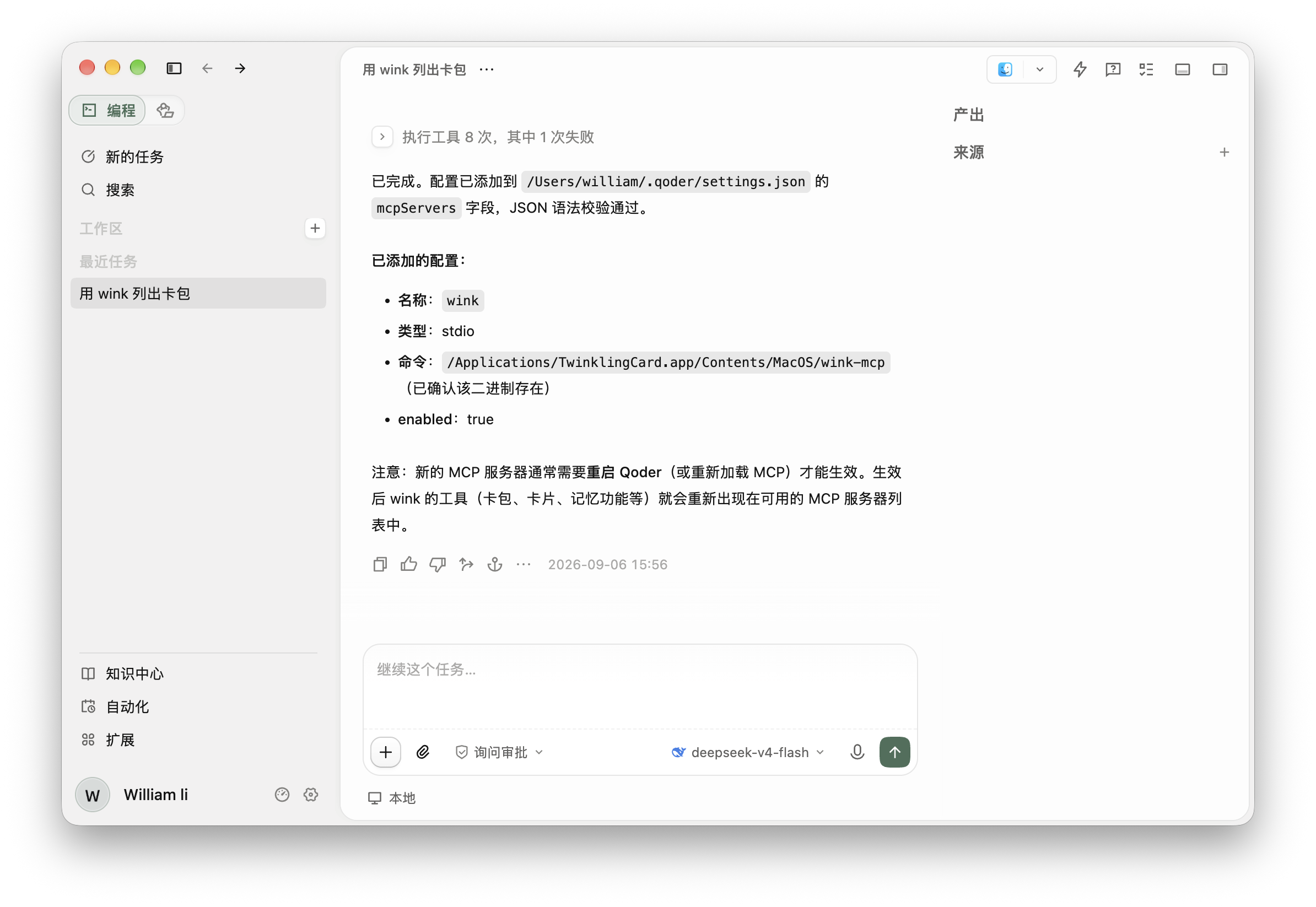This screenshot has width=1316, height=907.
Task: Click the wink name code chip
Action: 463,301
